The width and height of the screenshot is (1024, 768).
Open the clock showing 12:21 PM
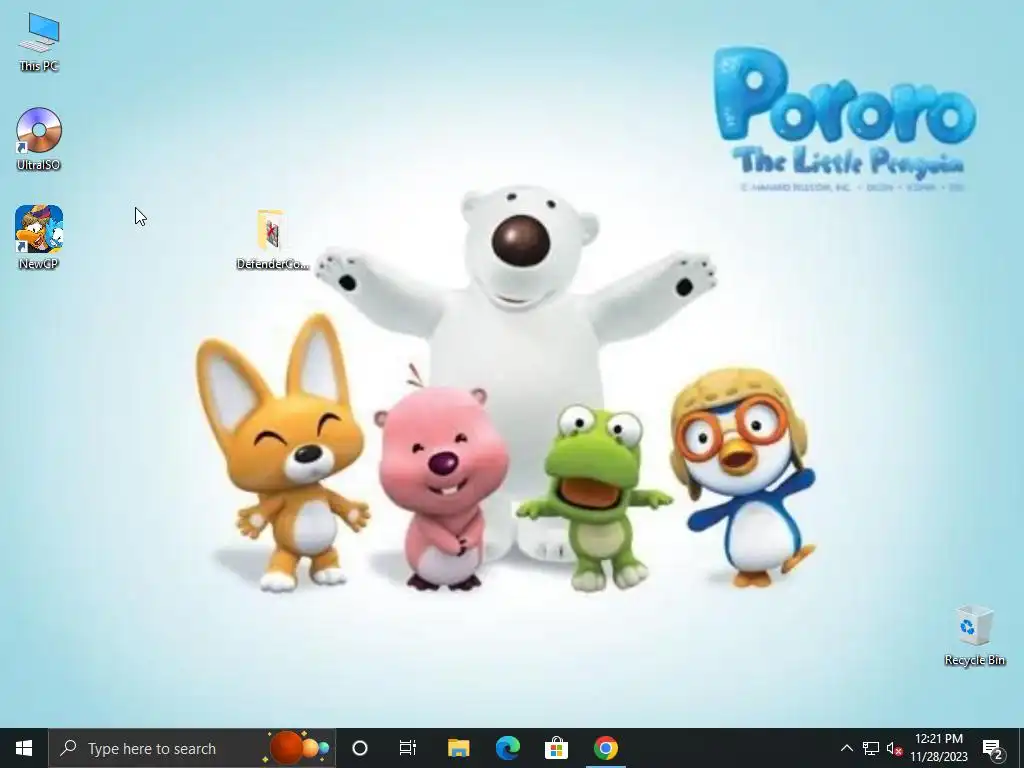(939, 748)
